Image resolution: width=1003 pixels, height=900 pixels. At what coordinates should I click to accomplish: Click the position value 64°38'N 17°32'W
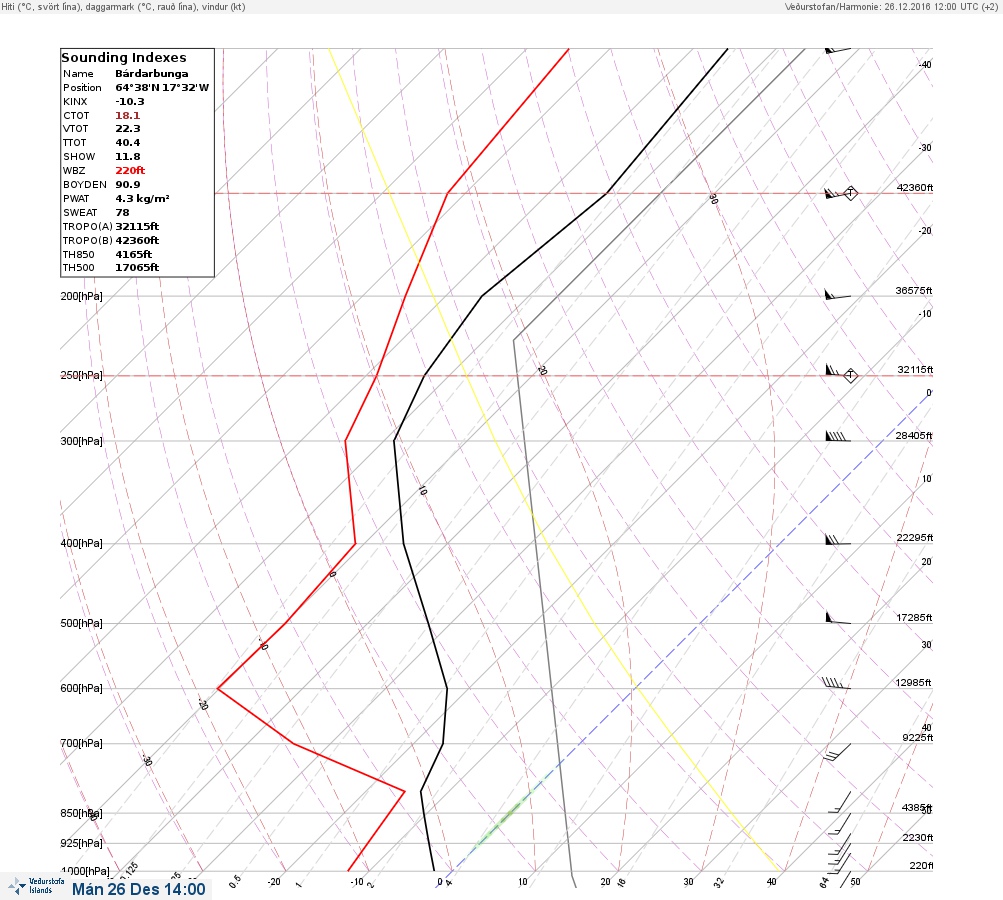pyautogui.click(x=162, y=88)
